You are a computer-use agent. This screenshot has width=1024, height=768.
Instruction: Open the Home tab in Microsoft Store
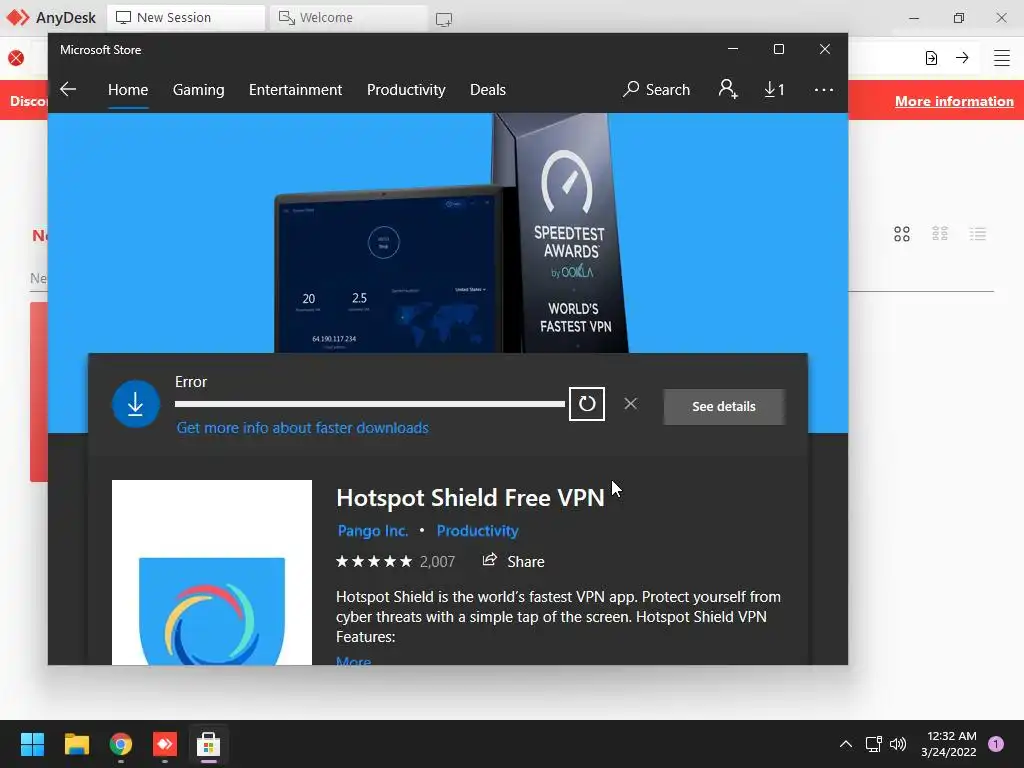click(128, 89)
